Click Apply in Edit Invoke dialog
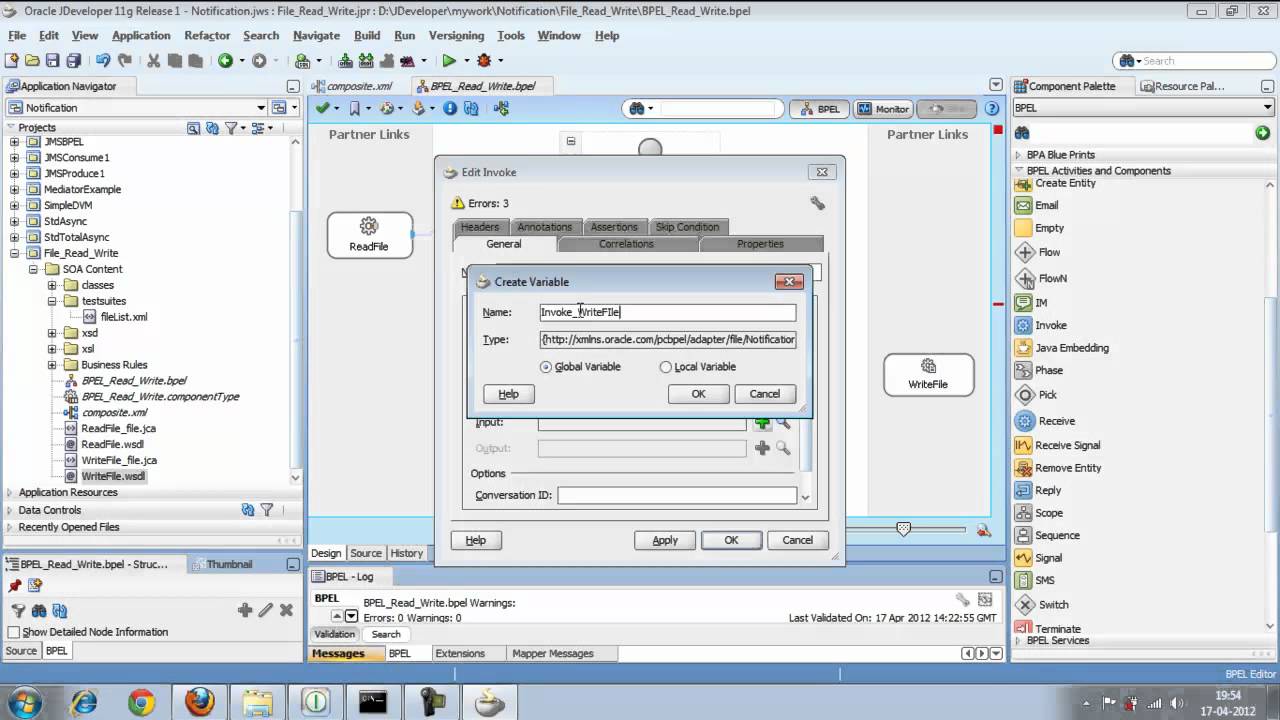 click(665, 540)
